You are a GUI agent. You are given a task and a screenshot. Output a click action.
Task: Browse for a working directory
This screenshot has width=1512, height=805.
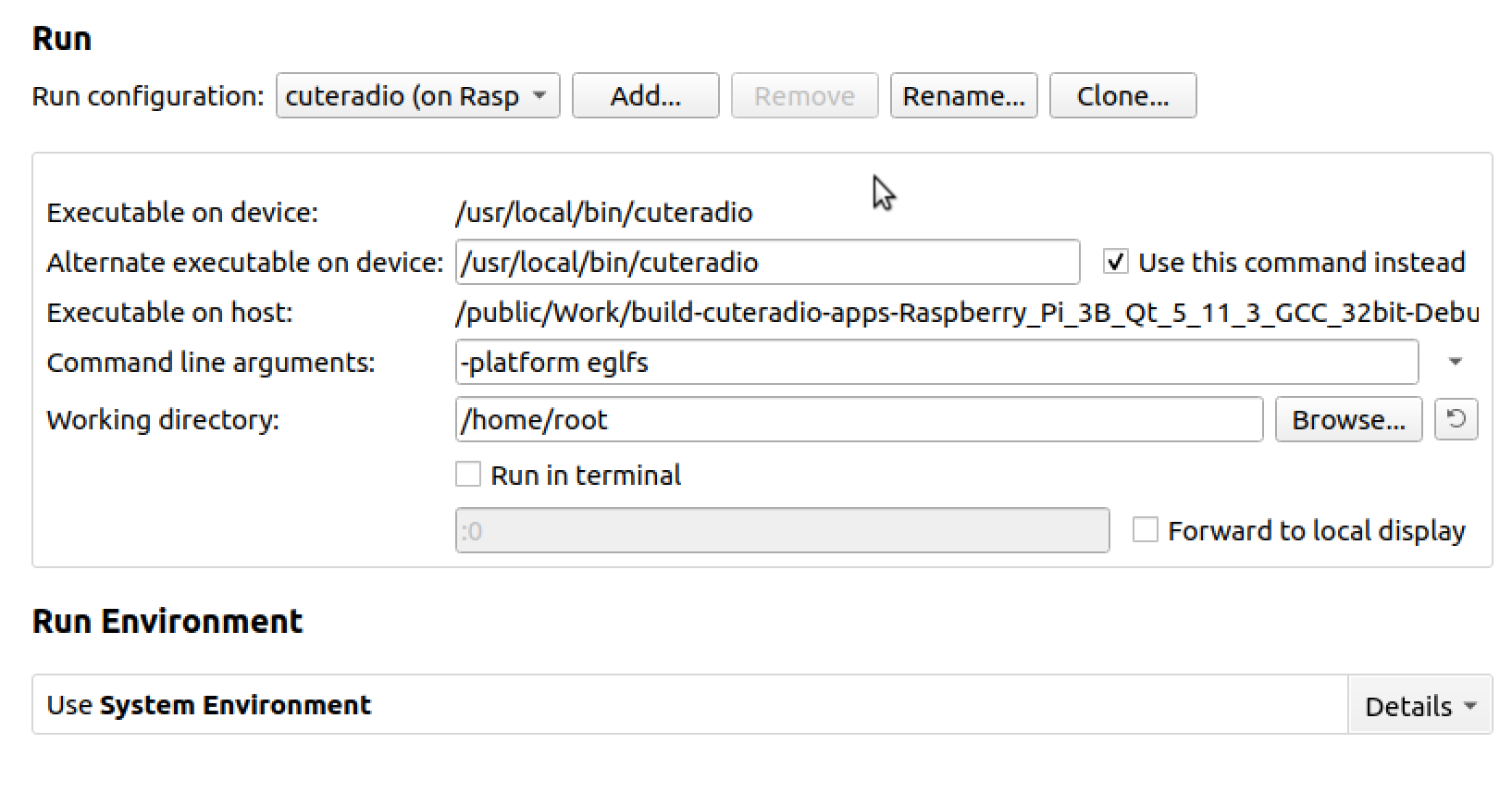(x=1348, y=420)
